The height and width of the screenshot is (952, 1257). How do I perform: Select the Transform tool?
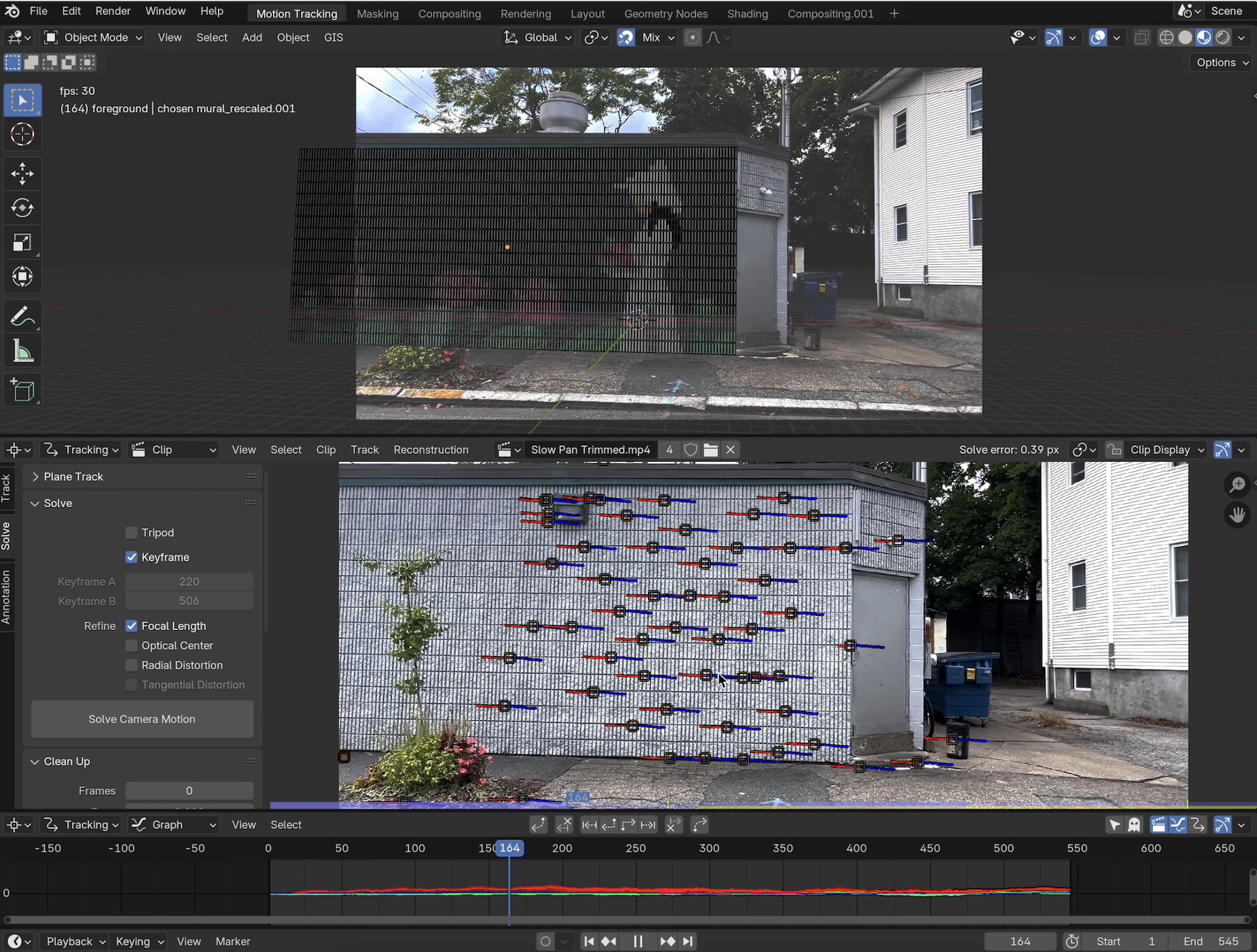(x=22, y=277)
